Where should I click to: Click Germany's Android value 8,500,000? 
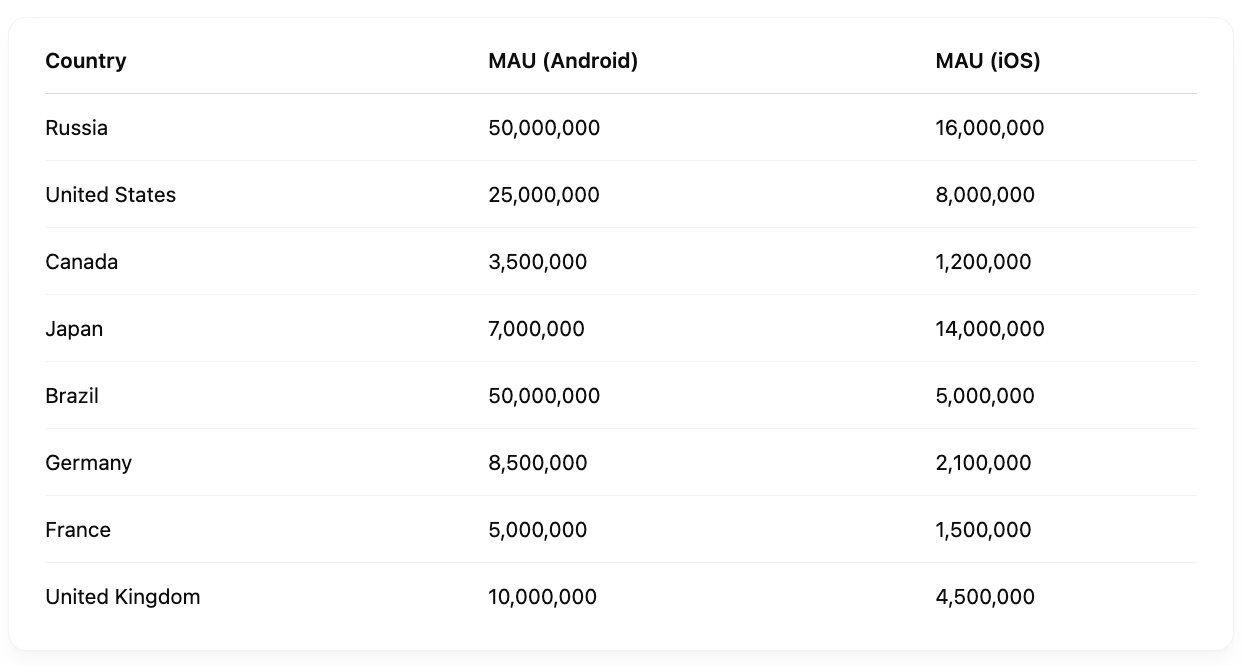pyautogui.click(x=538, y=463)
